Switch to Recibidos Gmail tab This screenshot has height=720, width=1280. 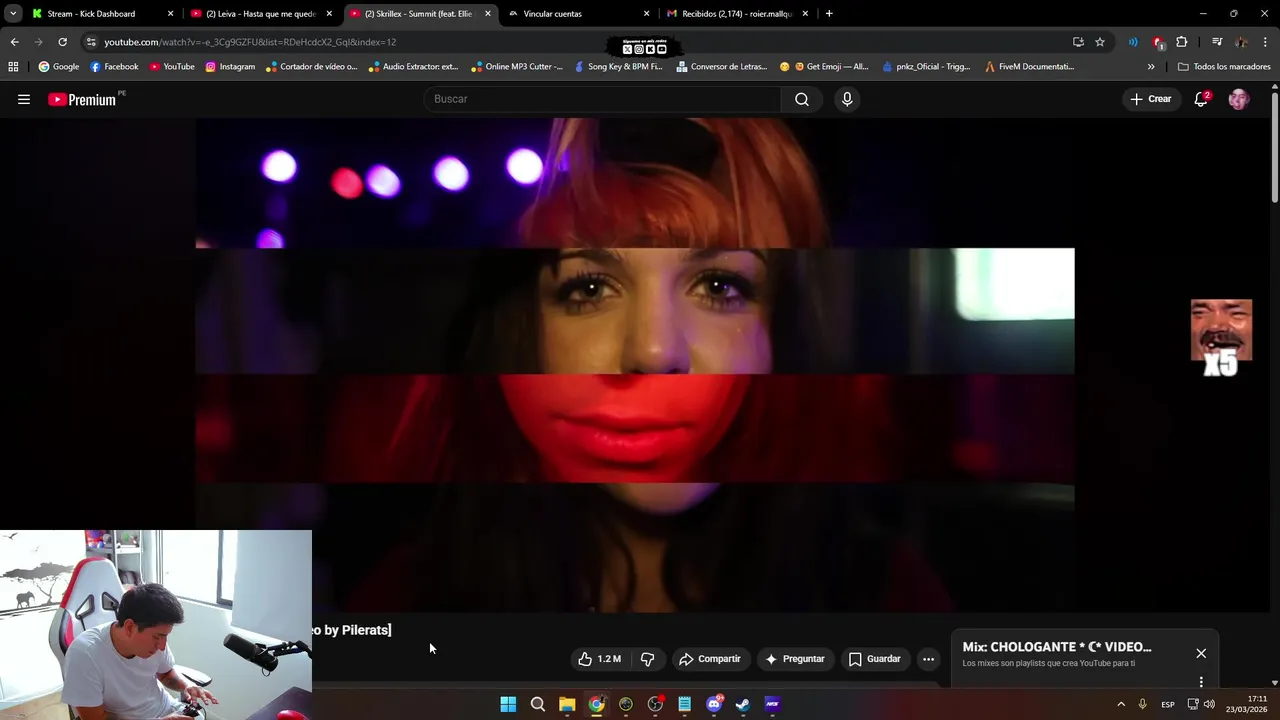[737, 14]
